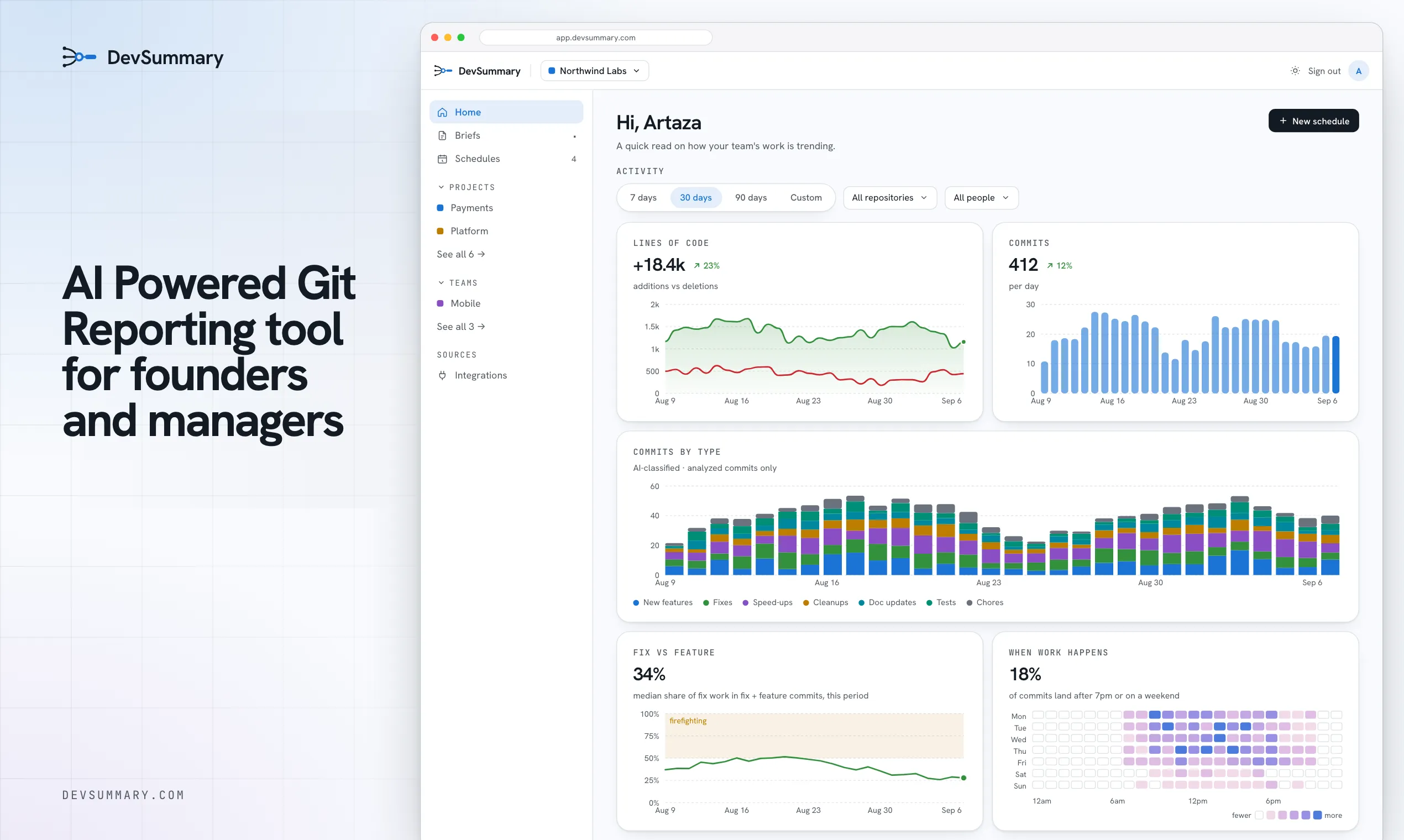Click the orange Platform project dot
This screenshot has width=1404, height=840.
pyautogui.click(x=440, y=231)
